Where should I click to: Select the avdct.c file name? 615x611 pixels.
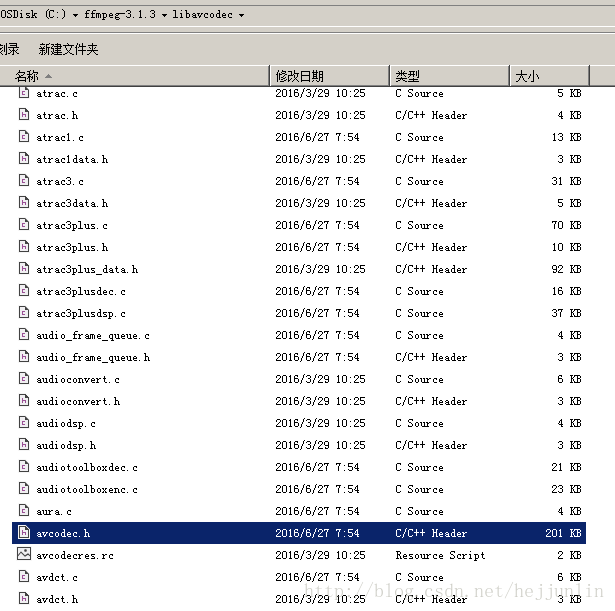click(x=57, y=577)
